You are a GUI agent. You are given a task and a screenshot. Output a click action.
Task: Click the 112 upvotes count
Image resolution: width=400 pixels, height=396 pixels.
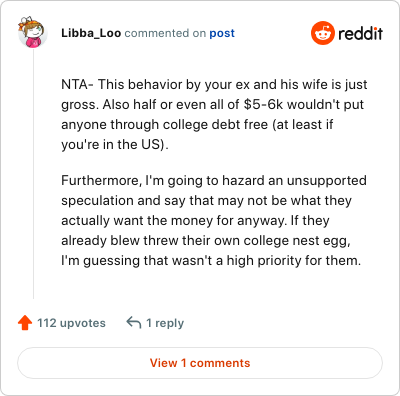click(71, 323)
